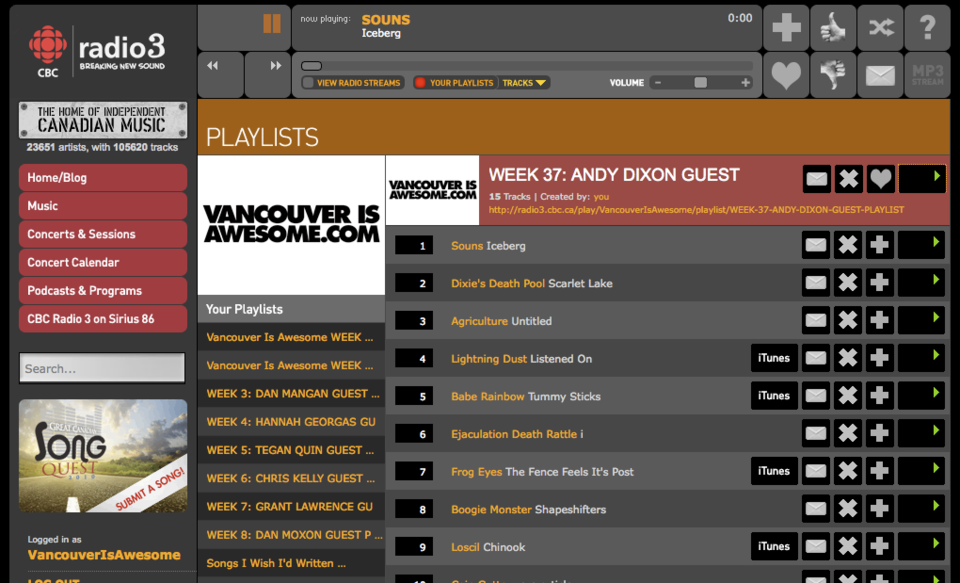This screenshot has width=960, height=583.
Task: Remove Dixie's Death Pool Scarlet Lake
Action: point(847,283)
